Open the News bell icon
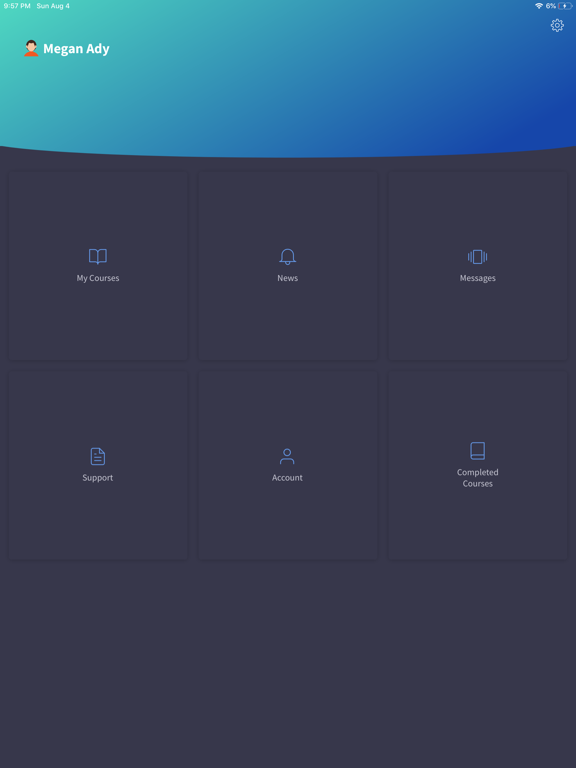This screenshot has width=576, height=768. tap(288, 257)
